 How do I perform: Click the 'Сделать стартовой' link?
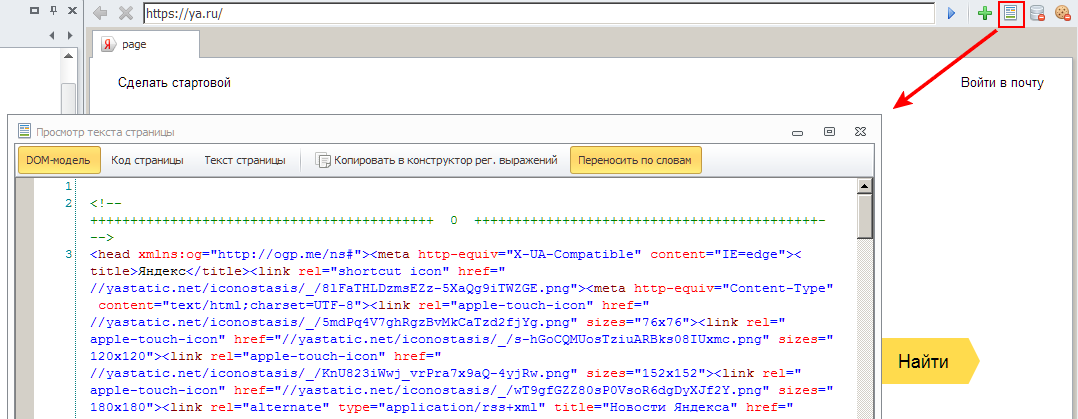click(174, 83)
